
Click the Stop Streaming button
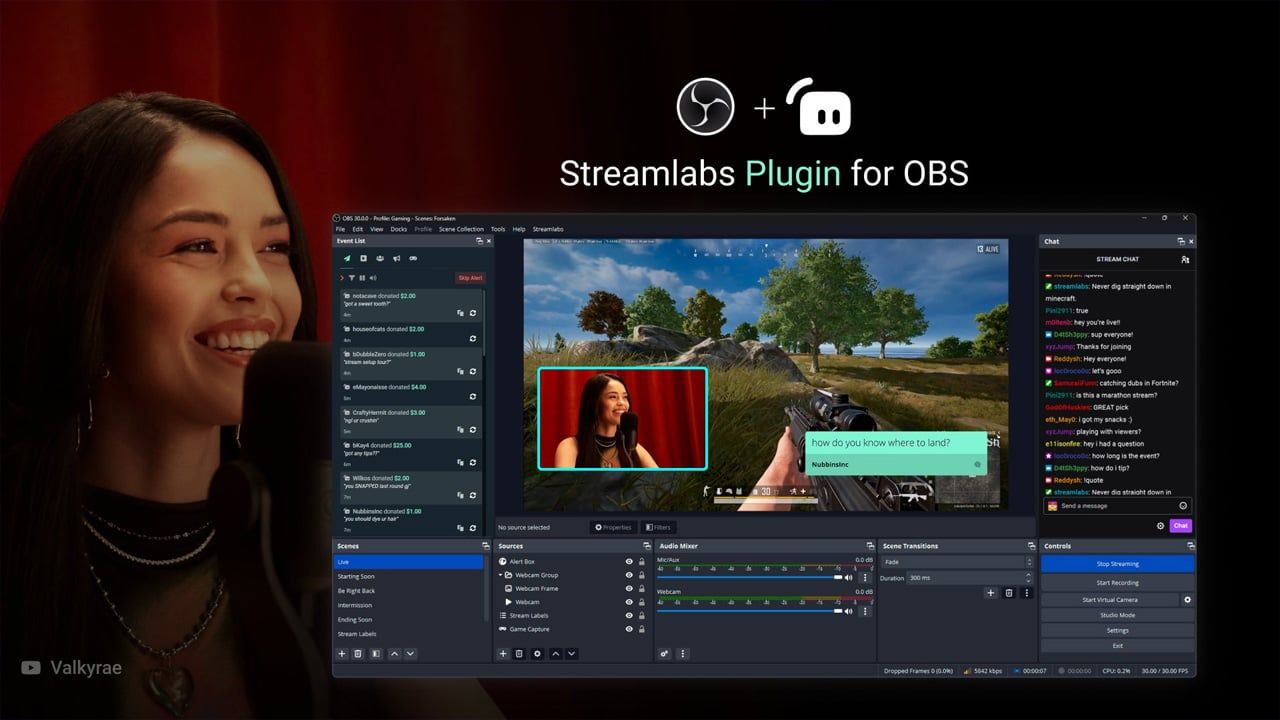[x=1117, y=563]
